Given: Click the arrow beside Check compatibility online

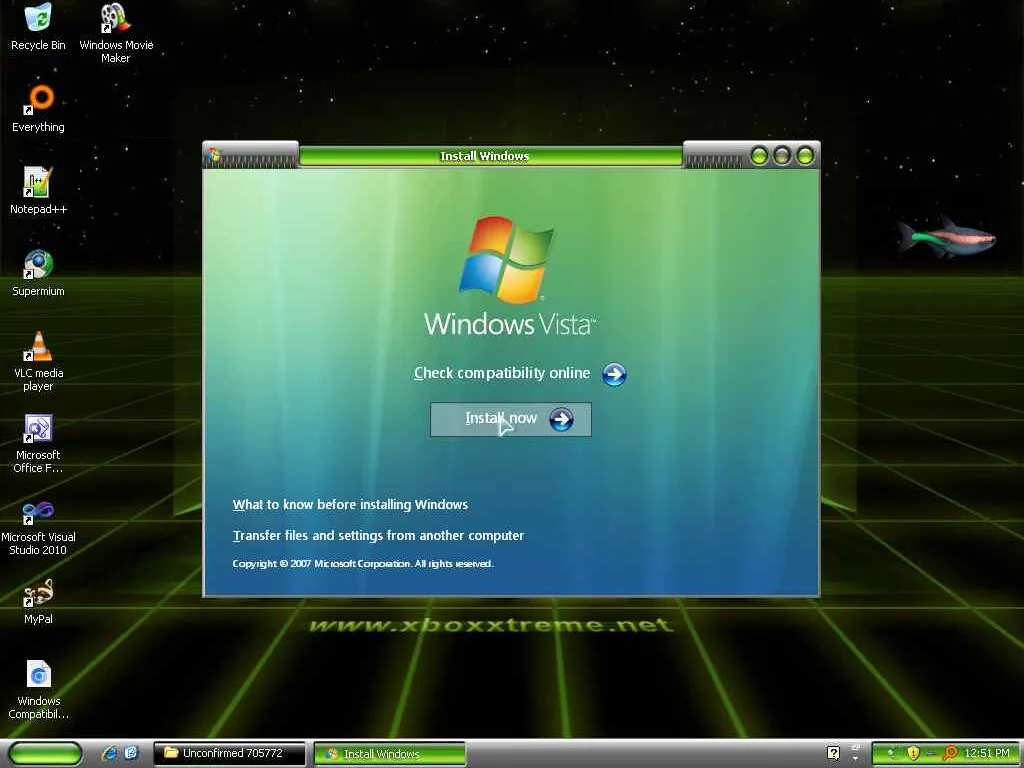Looking at the screenshot, I should pyautogui.click(x=614, y=374).
